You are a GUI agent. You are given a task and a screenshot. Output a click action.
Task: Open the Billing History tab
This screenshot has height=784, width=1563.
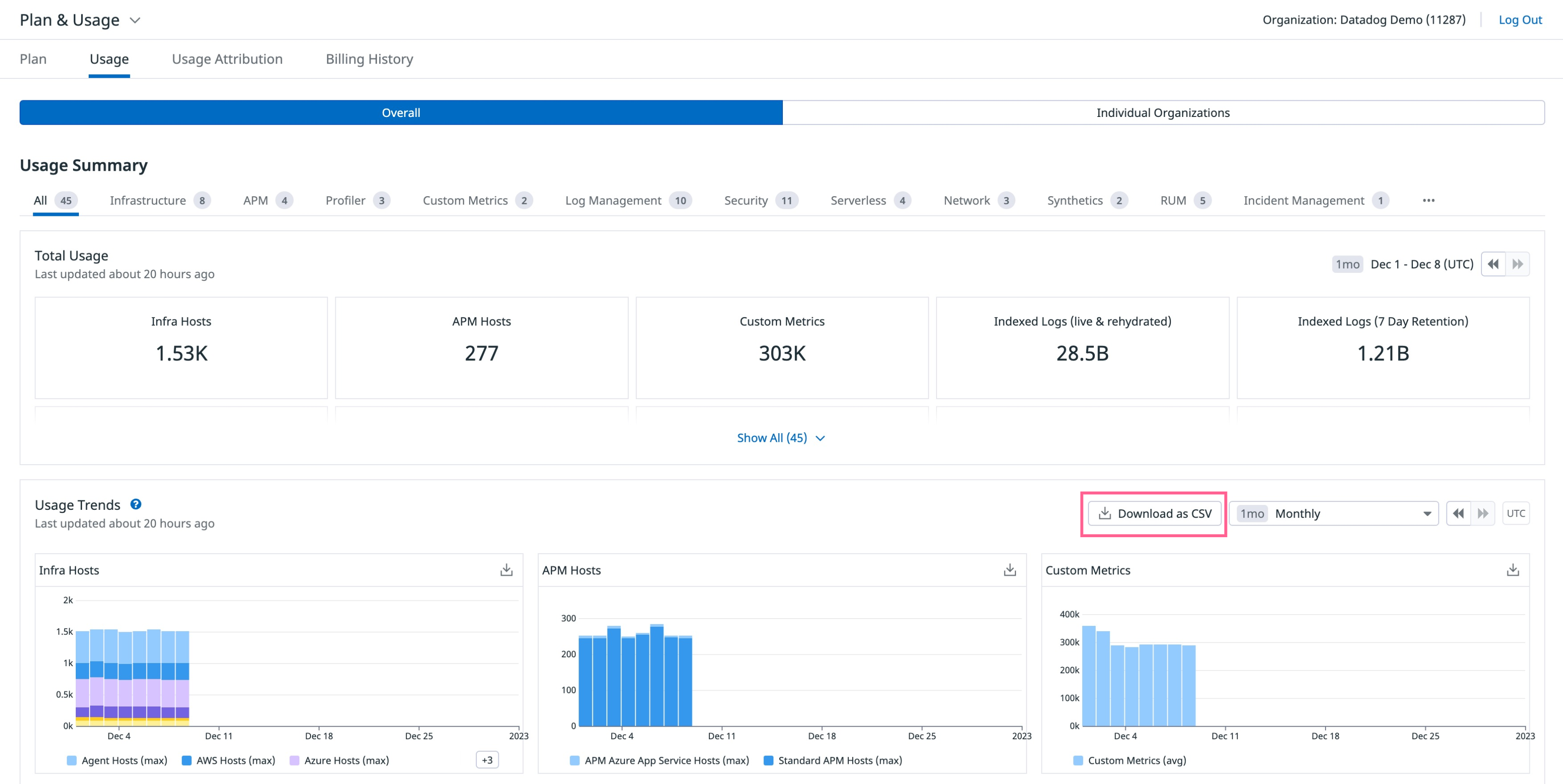click(369, 59)
